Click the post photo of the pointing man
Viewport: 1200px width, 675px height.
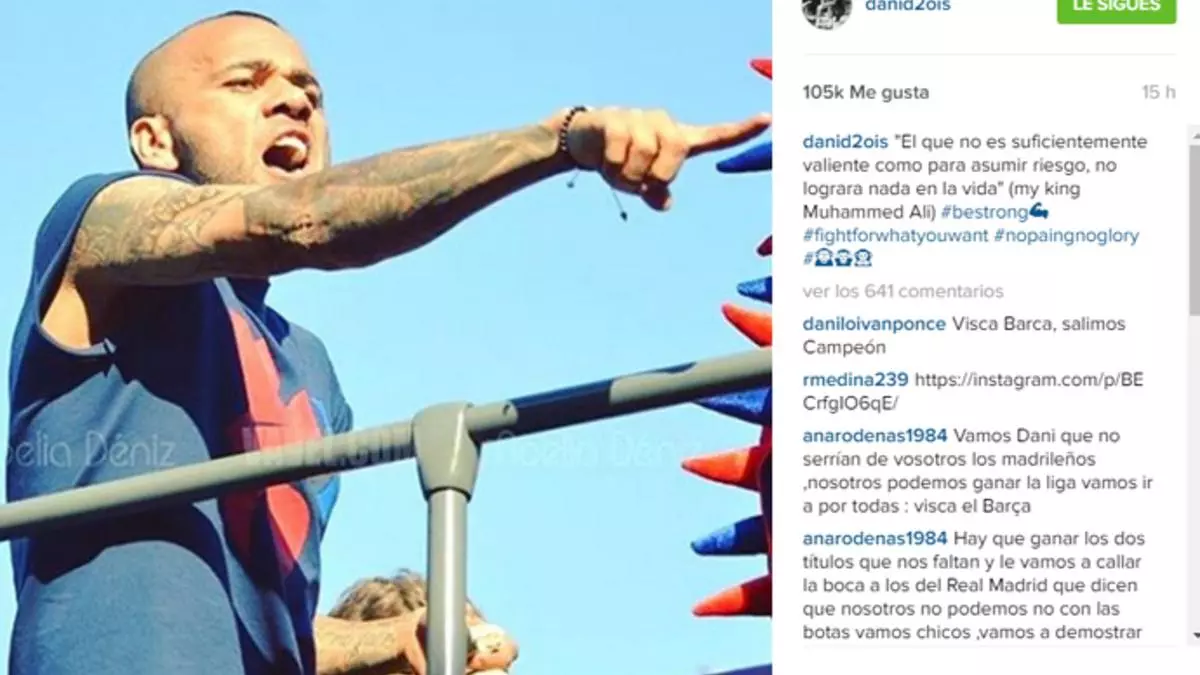click(386, 337)
